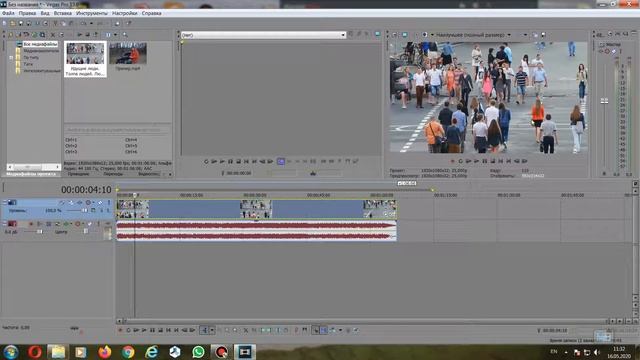
Task: Click Play on the main transport bar
Action: pyautogui.click(x=144, y=330)
